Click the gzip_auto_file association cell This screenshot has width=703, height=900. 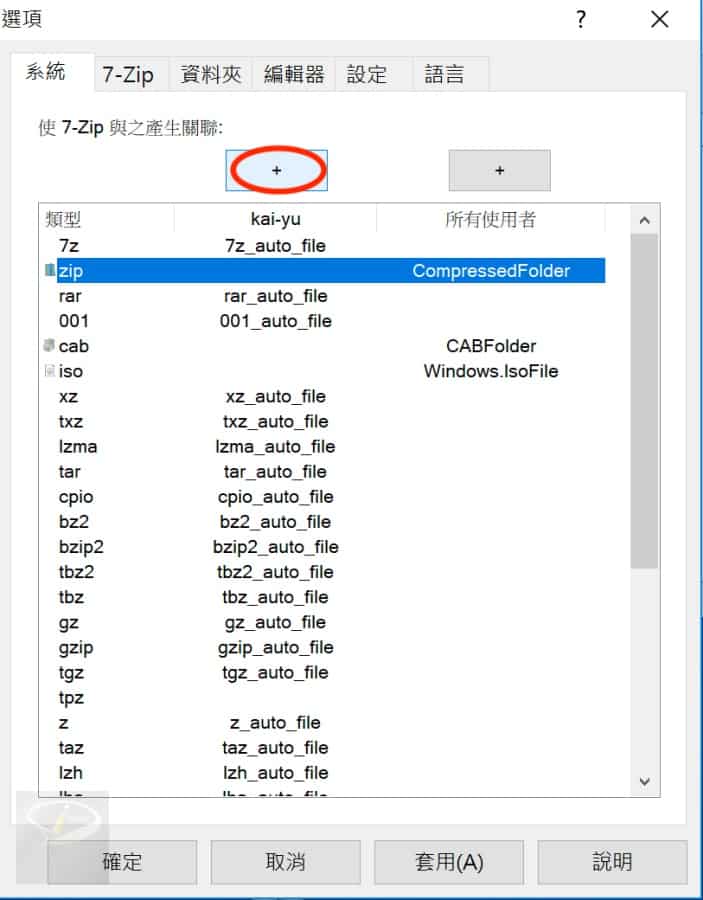point(275,647)
